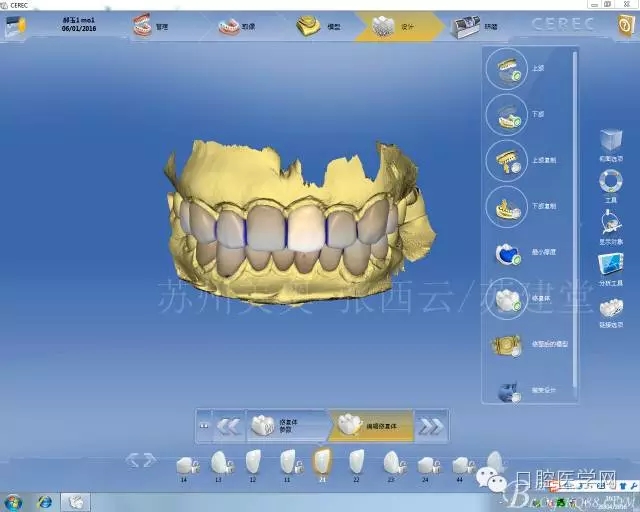Open the CEREC system menu at top-left
This screenshot has height=512, width=640.
[x=14, y=27]
